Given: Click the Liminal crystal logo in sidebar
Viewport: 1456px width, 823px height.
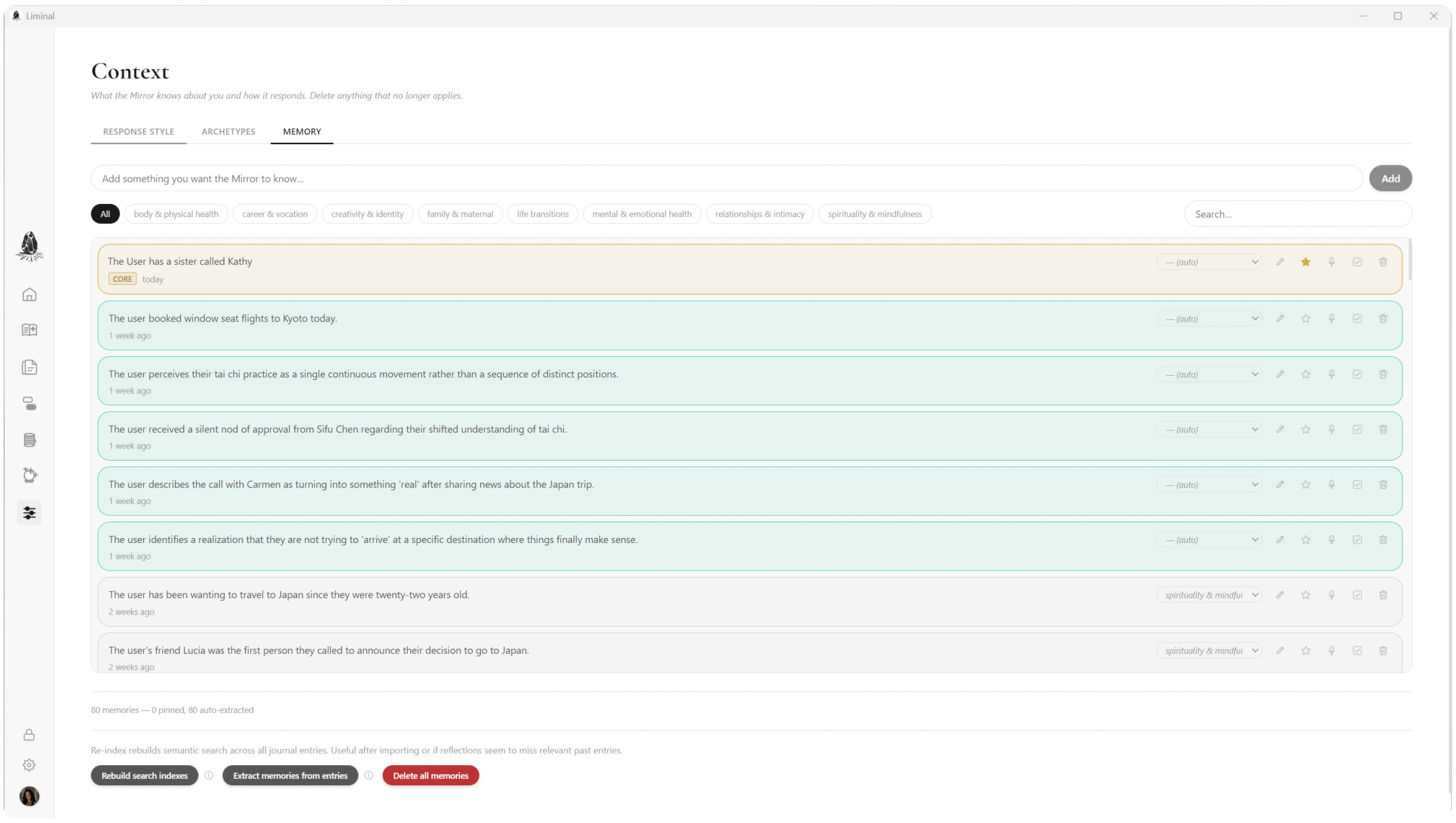Looking at the screenshot, I should pos(29,246).
